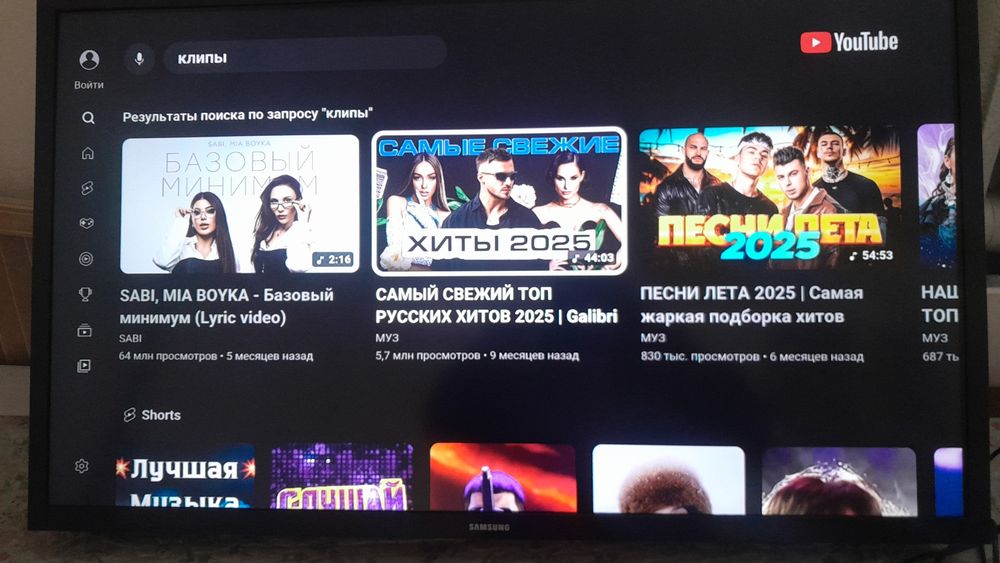Open the Subscriptions icon in sidebar

coord(84,330)
